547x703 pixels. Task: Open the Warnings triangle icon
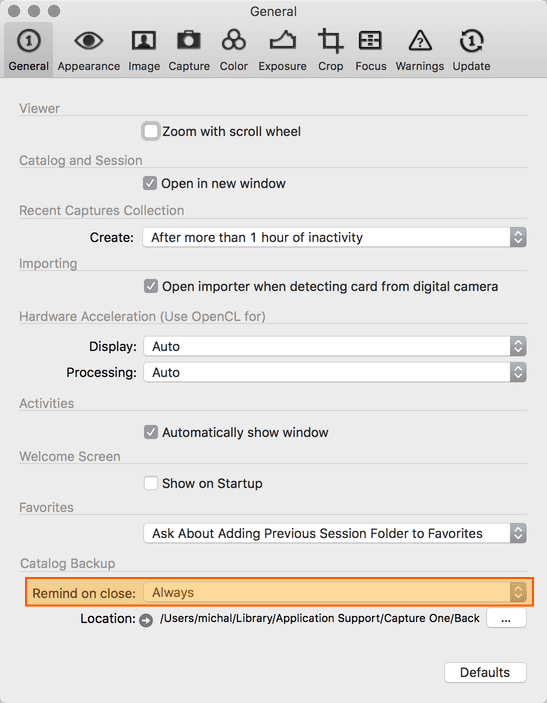tap(420, 41)
